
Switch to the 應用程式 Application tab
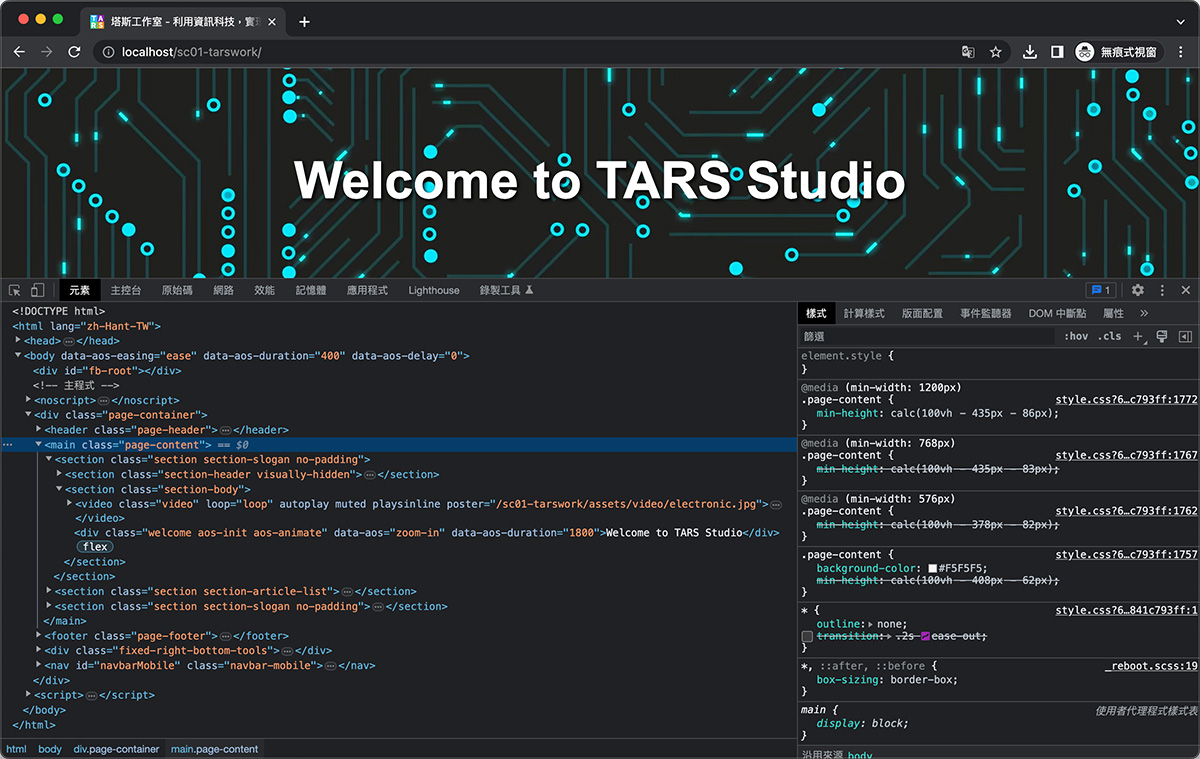(367, 290)
